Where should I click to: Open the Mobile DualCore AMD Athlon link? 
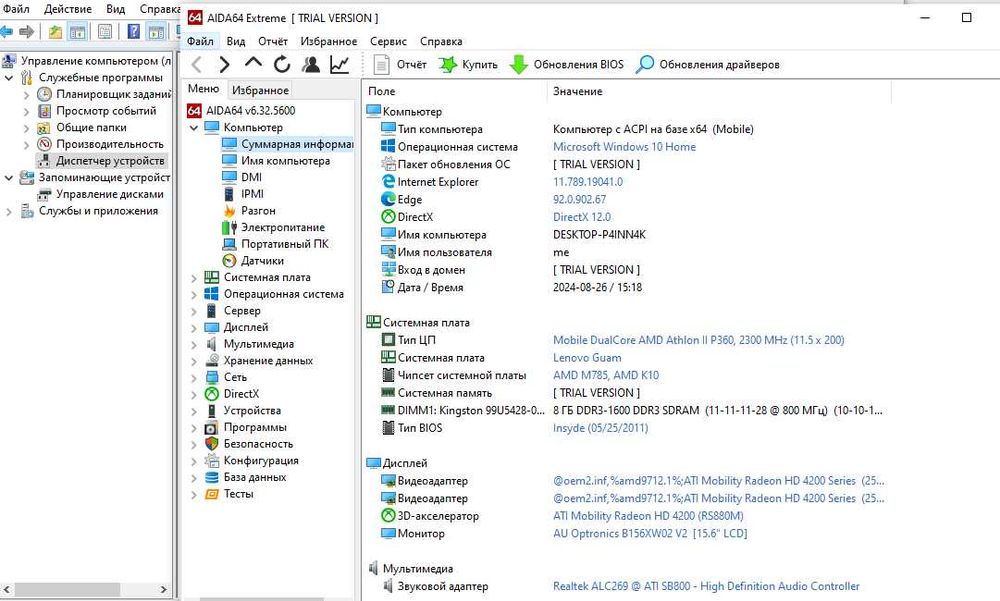coord(698,340)
